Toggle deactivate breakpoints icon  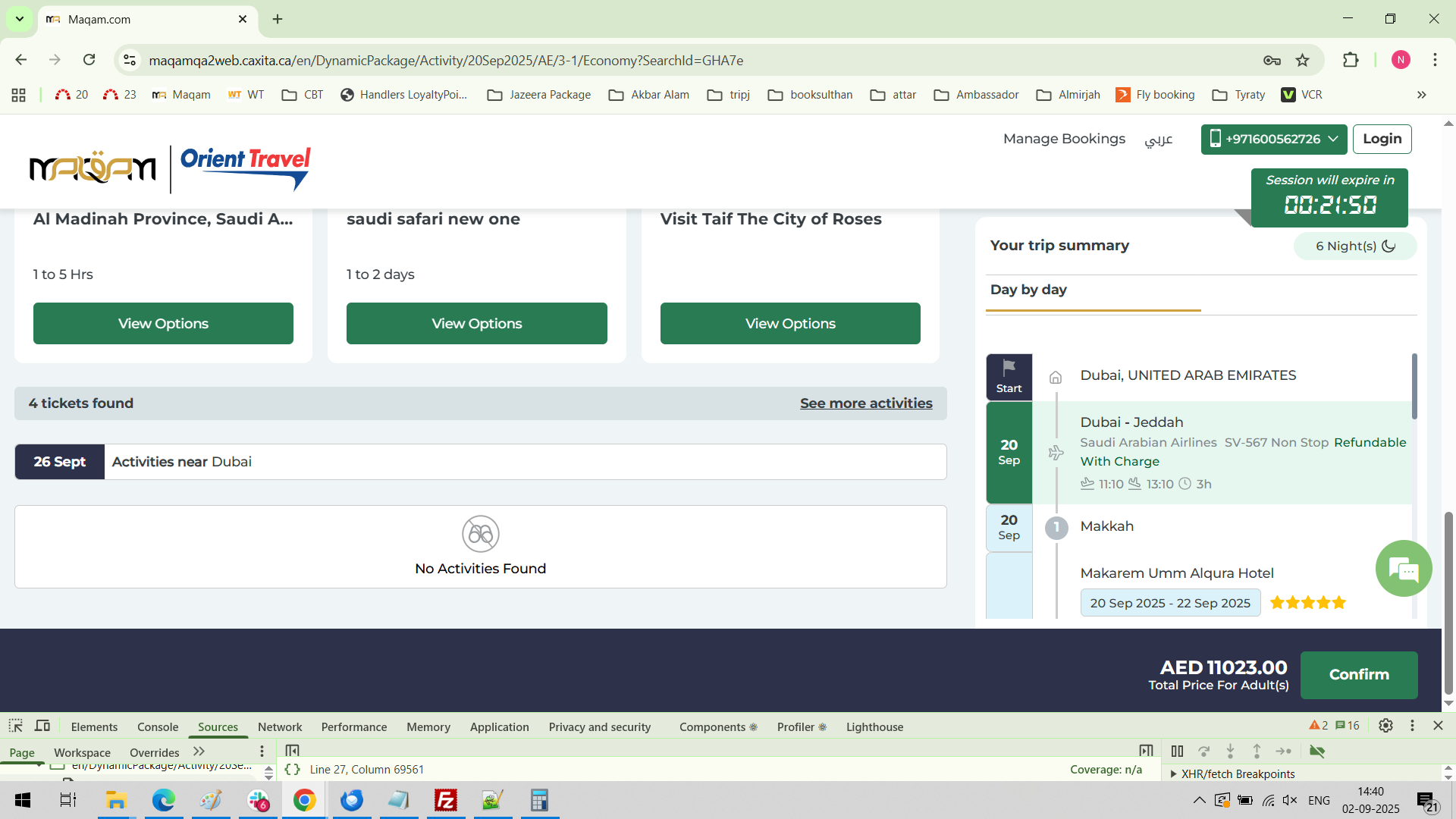(x=1317, y=751)
